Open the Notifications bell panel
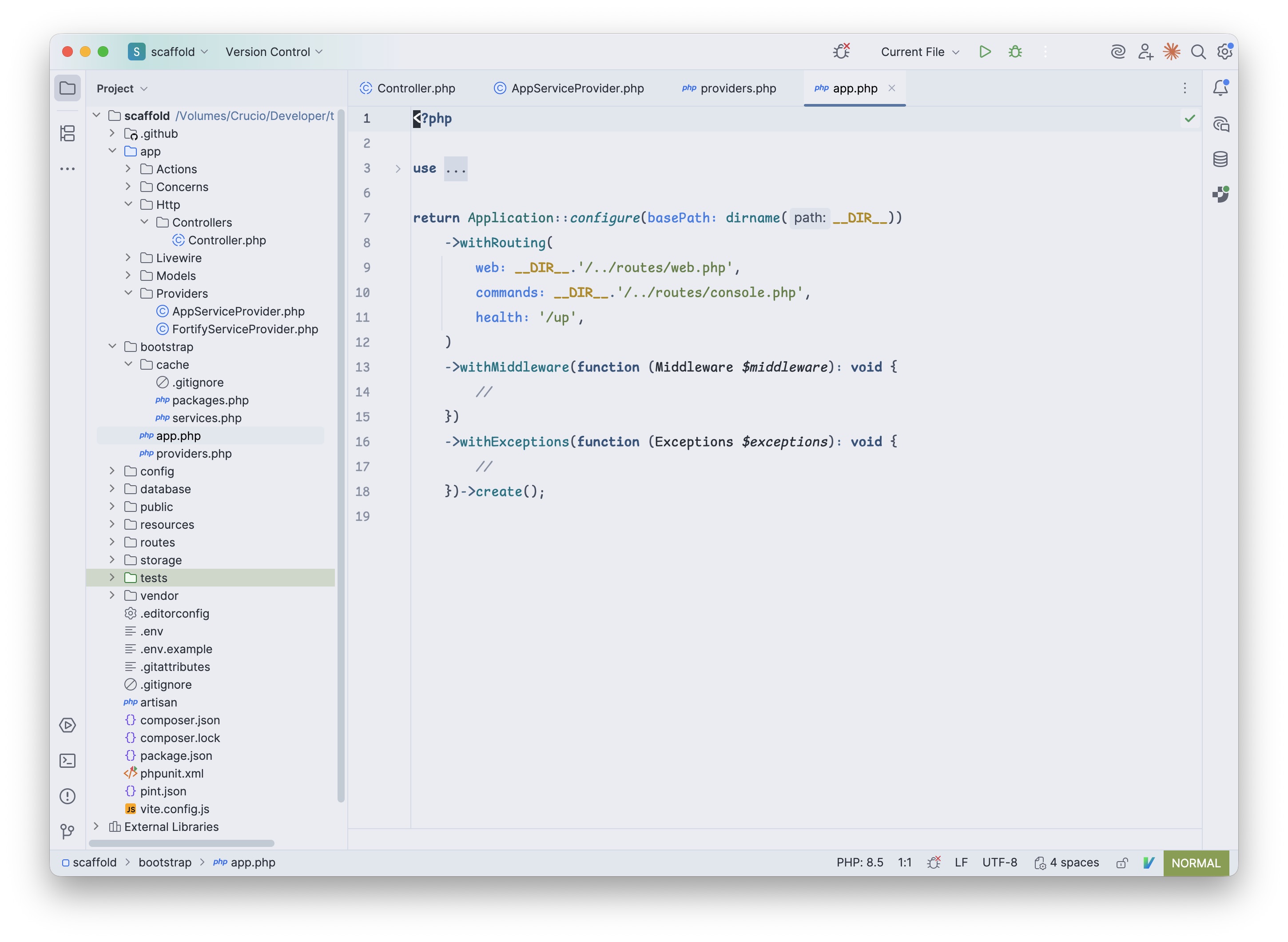 point(1220,88)
